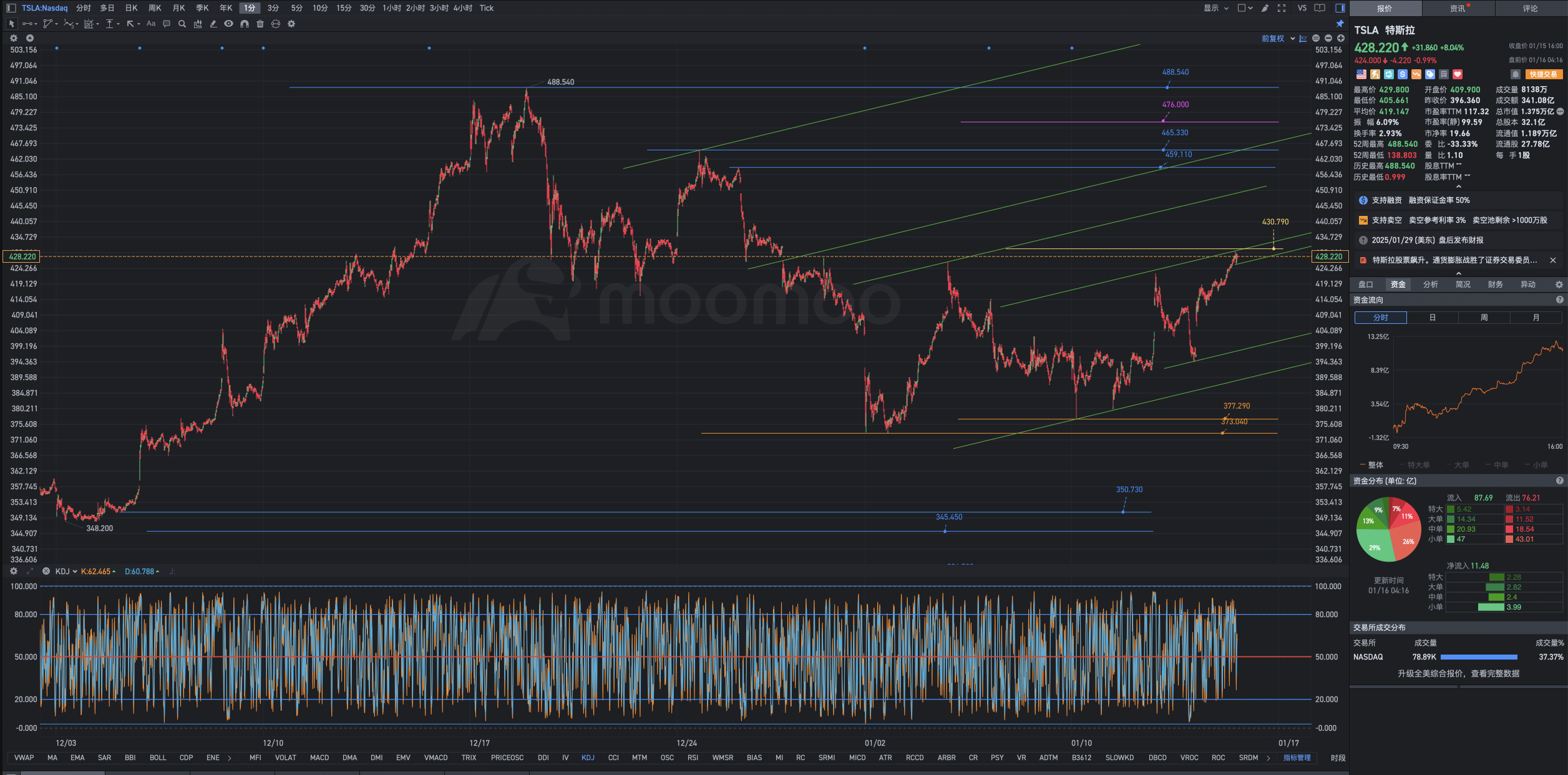The image size is (1568, 775).
Task: Toggle the XY coordinate axis icon
Action: pos(1303,39)
